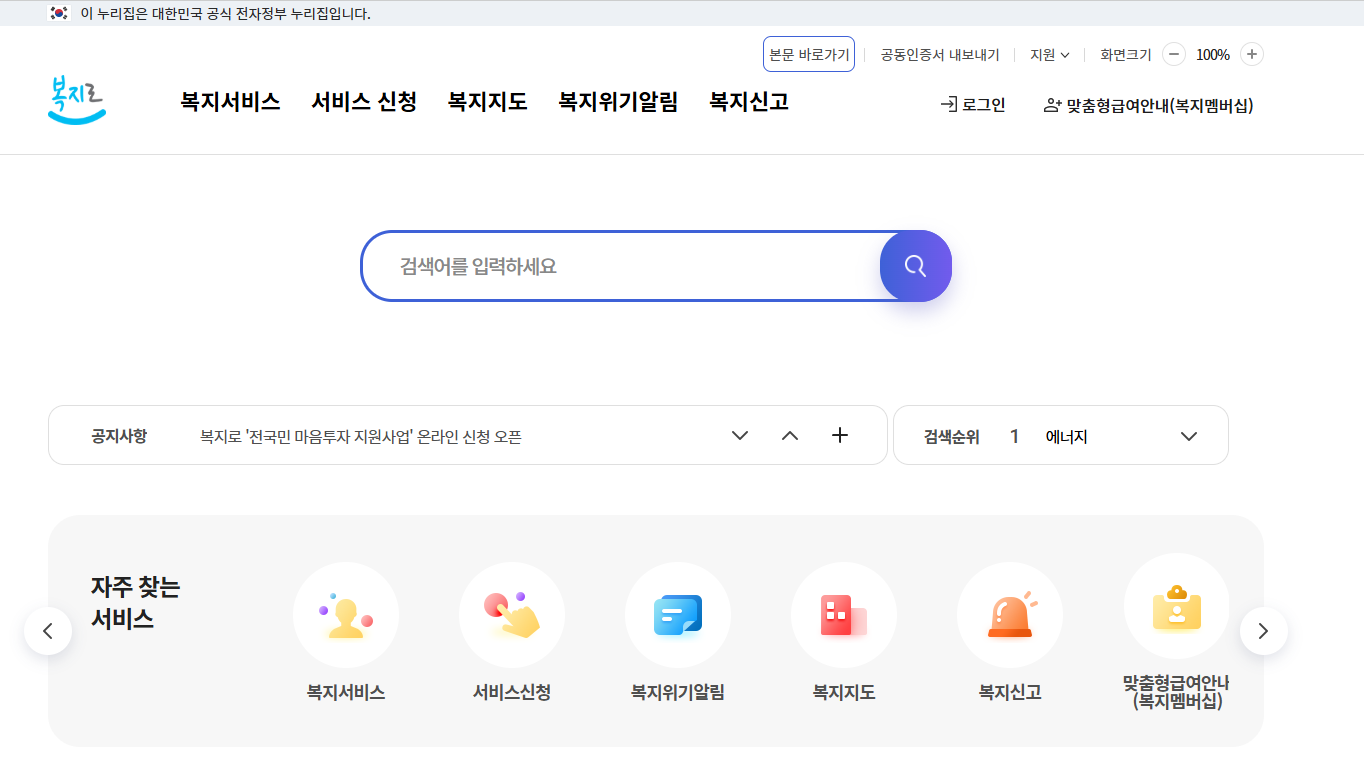The height and width of the screenshot is (766, 1364).
Task: Click the 자주 찾는 서비스 heading
Action: (135, 602)
